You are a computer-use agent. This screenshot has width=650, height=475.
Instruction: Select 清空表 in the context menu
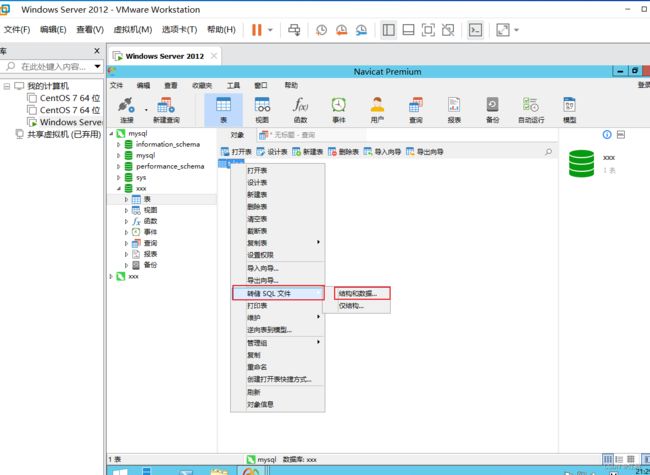point(257,219)
